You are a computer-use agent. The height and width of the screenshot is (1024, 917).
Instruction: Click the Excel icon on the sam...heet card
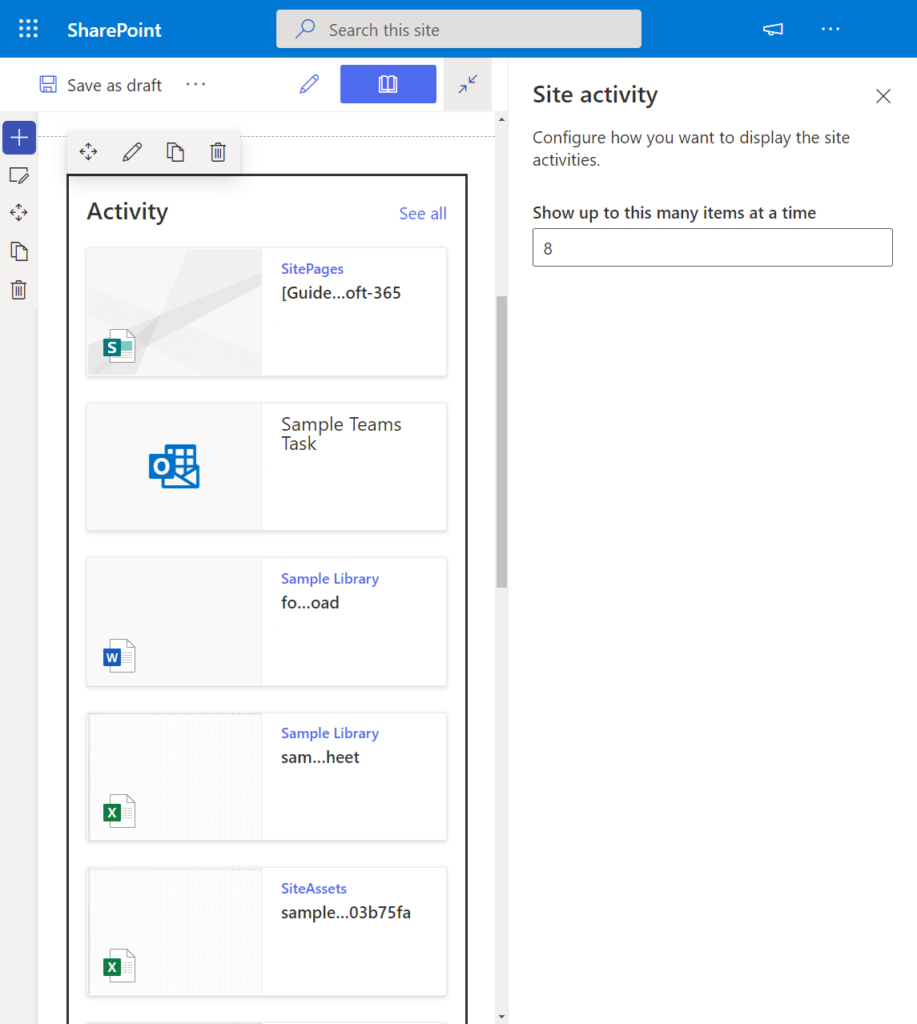point(119,812)
